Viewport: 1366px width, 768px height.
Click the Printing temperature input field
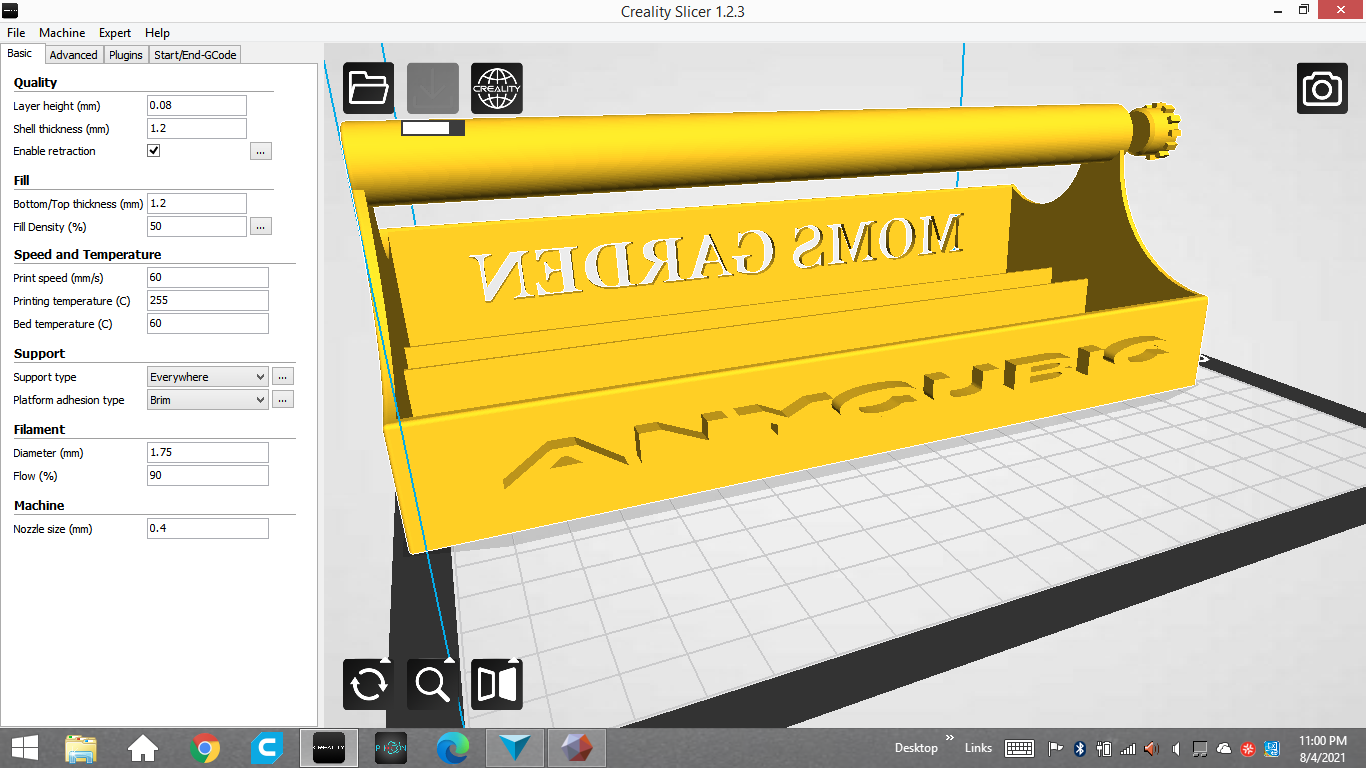(x=207, y=301)
